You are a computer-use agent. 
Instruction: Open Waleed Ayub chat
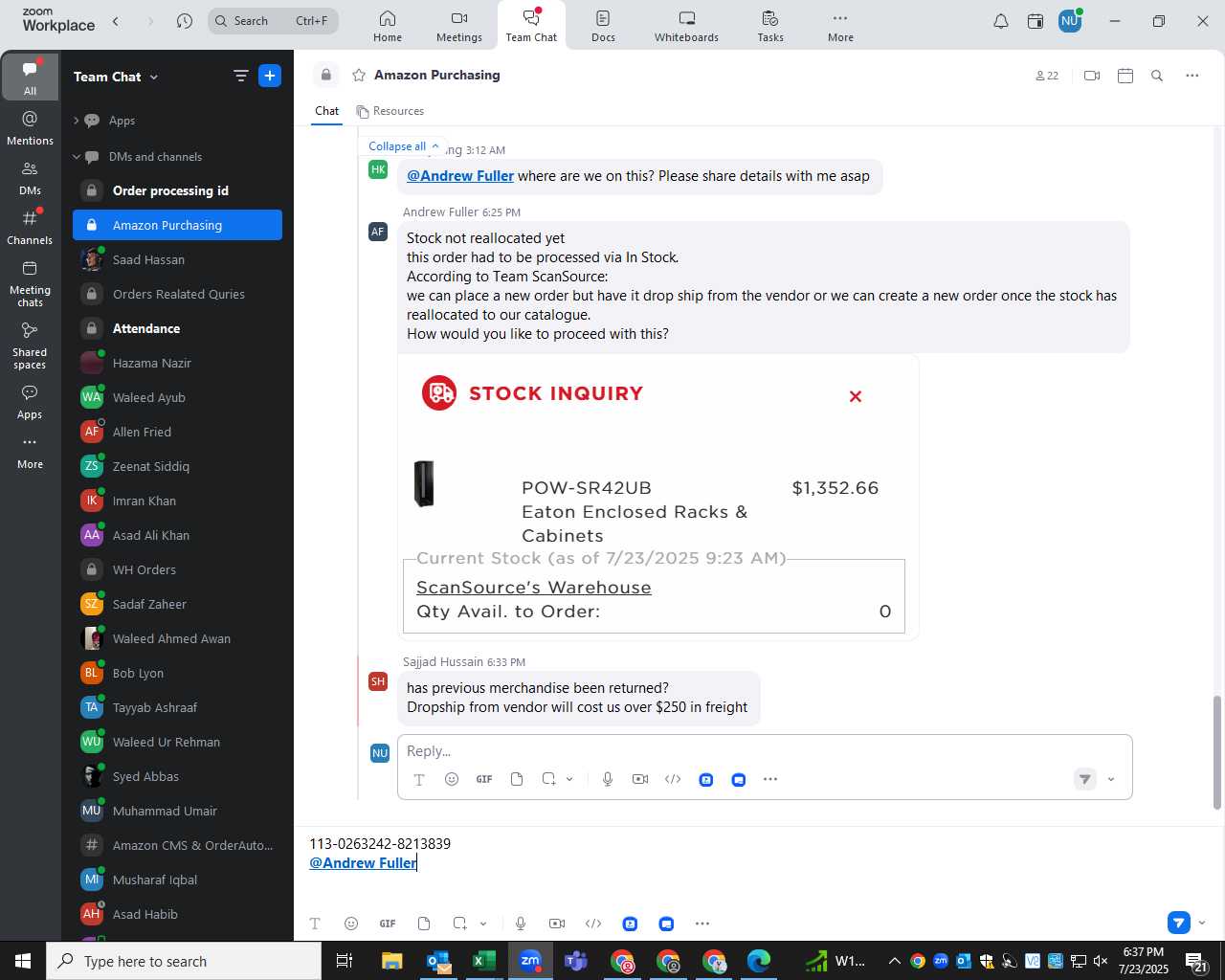(177, 397)
